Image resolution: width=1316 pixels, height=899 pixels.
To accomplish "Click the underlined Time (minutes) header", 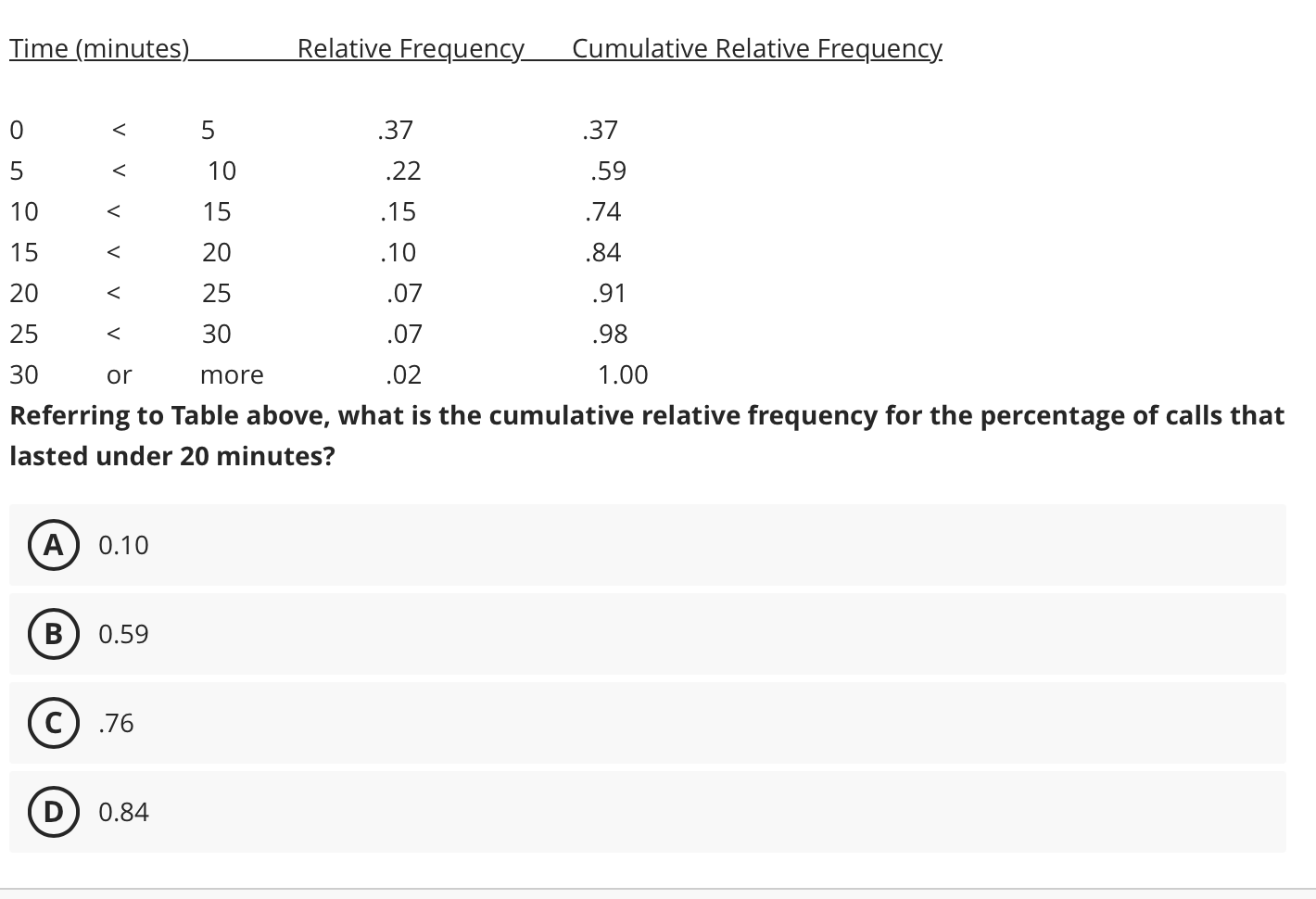I will 99,48.
